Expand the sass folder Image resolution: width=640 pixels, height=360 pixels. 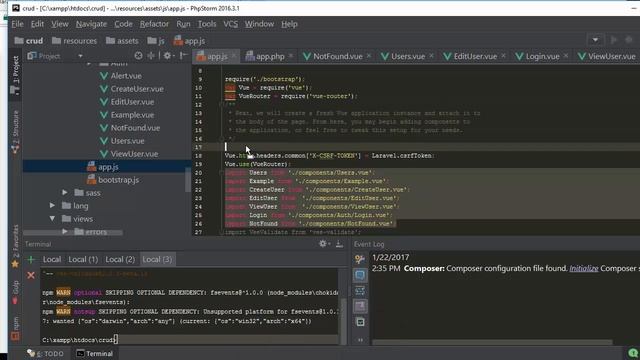(x=65, y=192)
